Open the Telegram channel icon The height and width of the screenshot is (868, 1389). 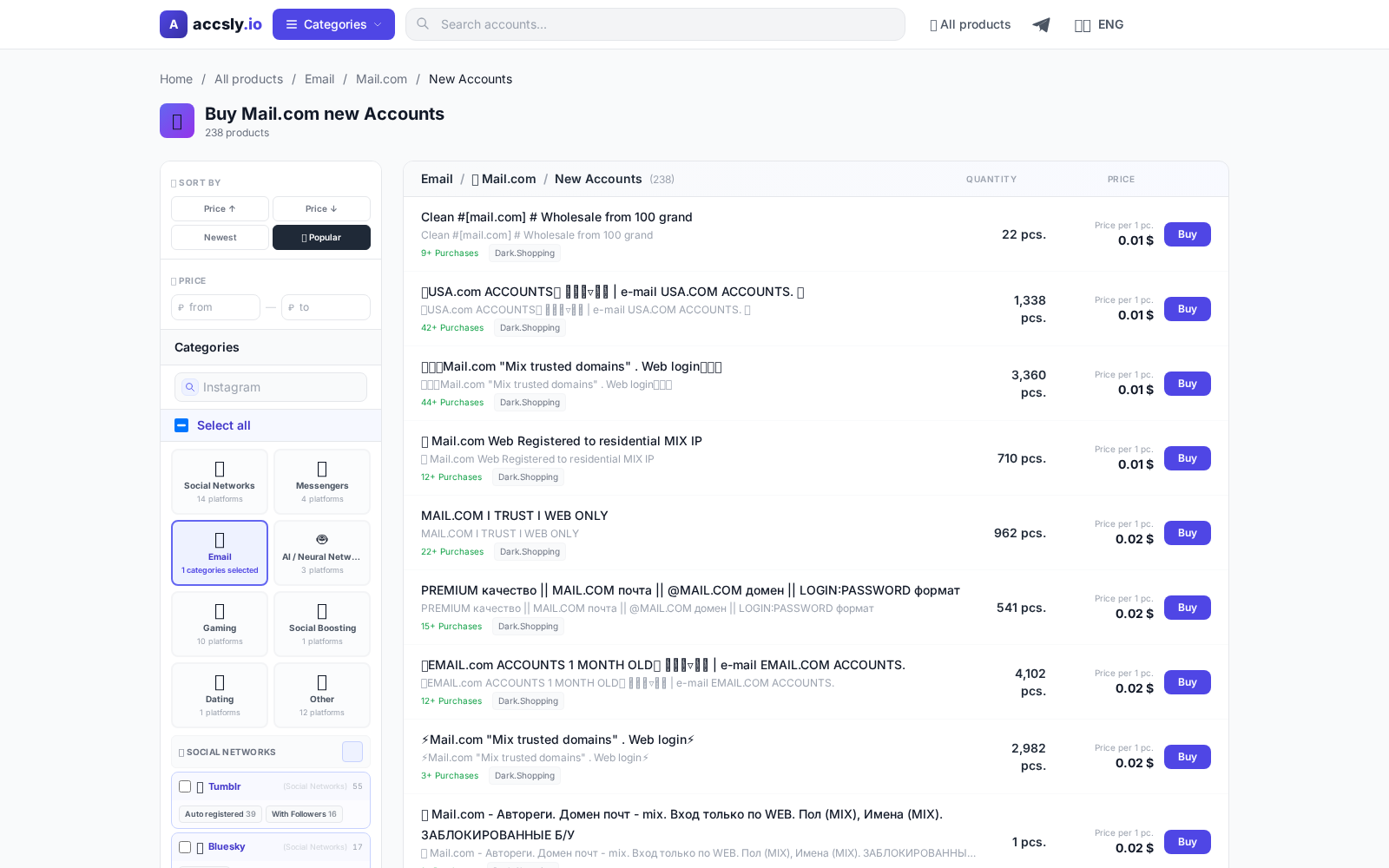point(1041,24)
